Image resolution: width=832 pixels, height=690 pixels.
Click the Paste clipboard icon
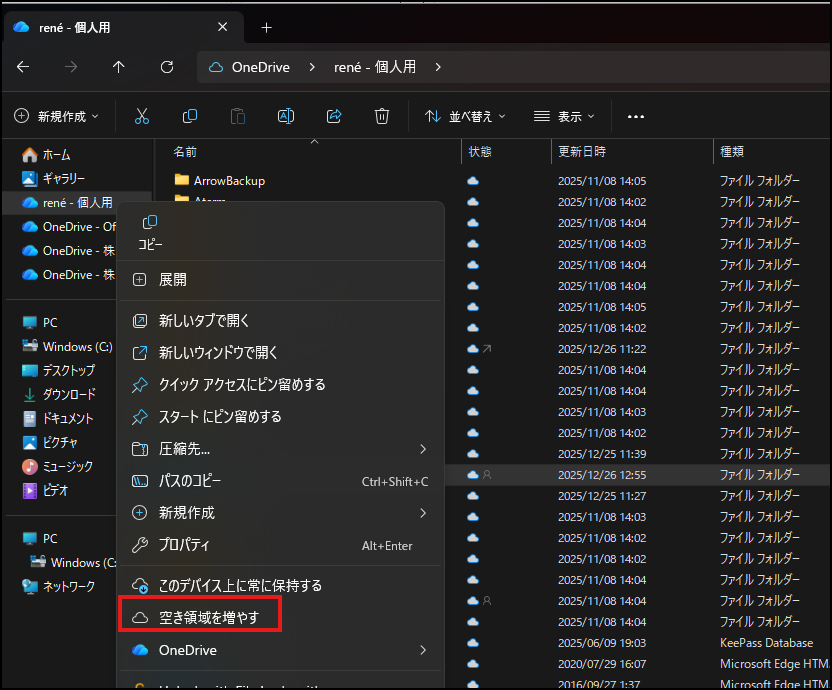point(238,116)
